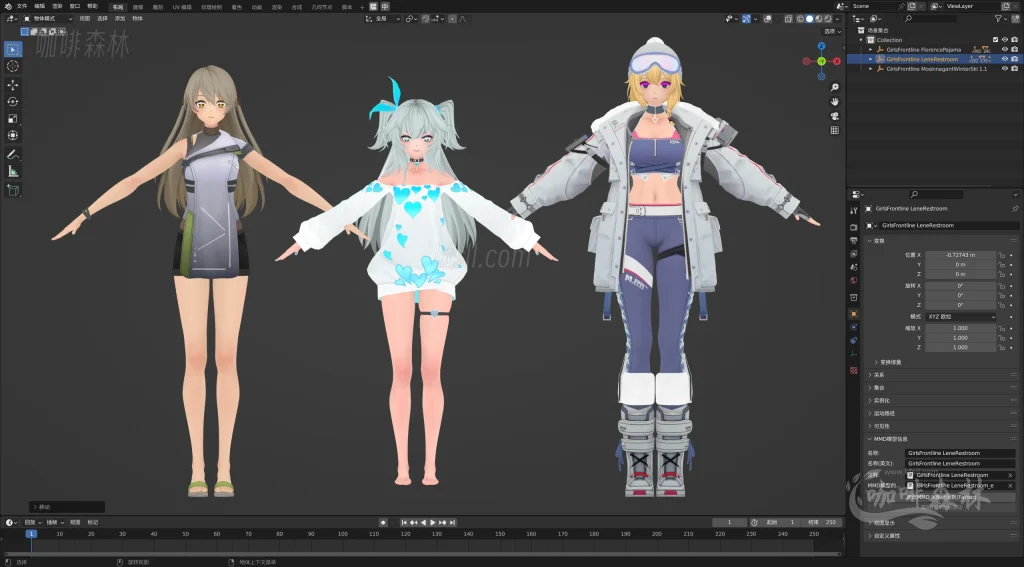Open the World properties tab
The image size is (1024, 567).
[x=854, y=280]
